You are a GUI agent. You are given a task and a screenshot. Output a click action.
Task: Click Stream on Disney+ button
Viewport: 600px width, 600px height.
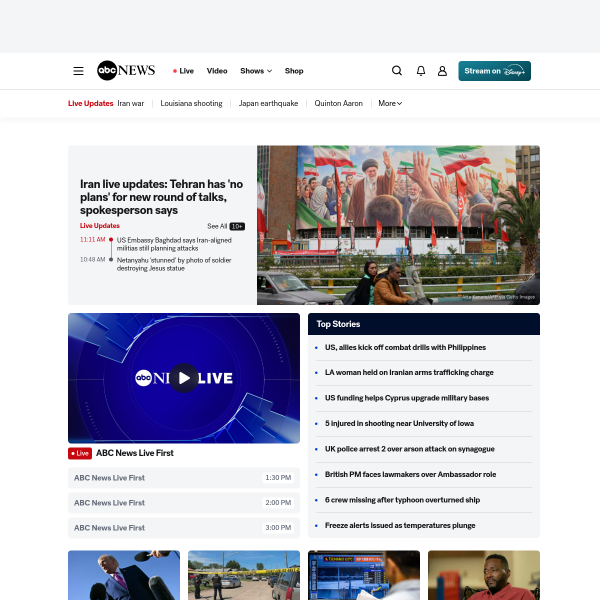click(x=494, y=71)
